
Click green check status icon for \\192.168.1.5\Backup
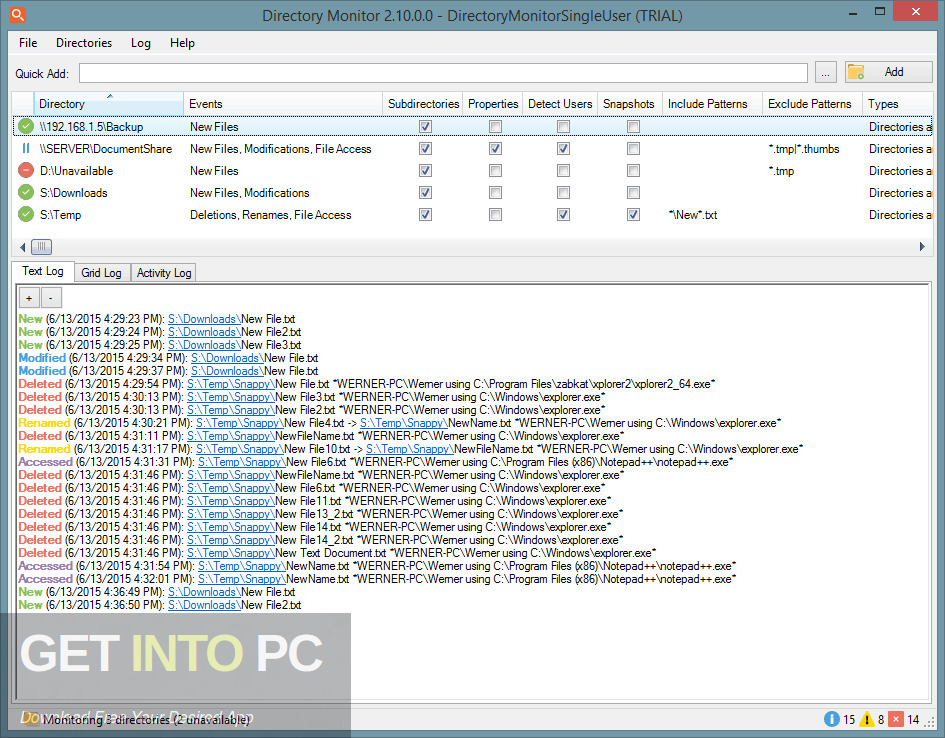coord(26,127)
